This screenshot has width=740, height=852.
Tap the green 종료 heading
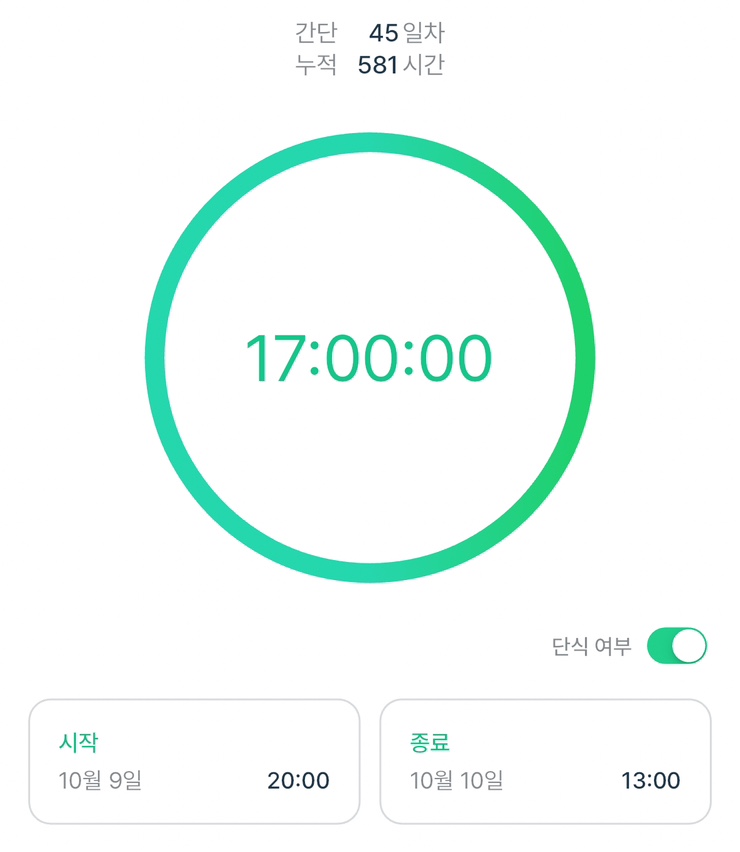430,742
